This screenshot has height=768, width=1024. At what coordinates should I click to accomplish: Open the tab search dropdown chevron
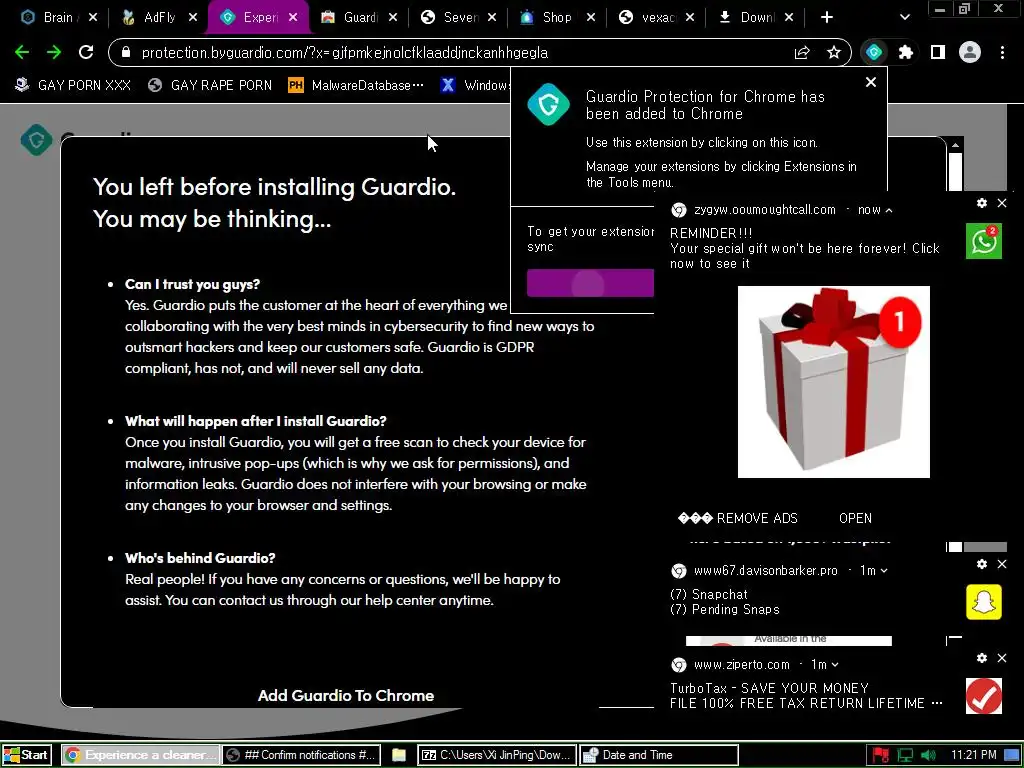pos(904,17)
